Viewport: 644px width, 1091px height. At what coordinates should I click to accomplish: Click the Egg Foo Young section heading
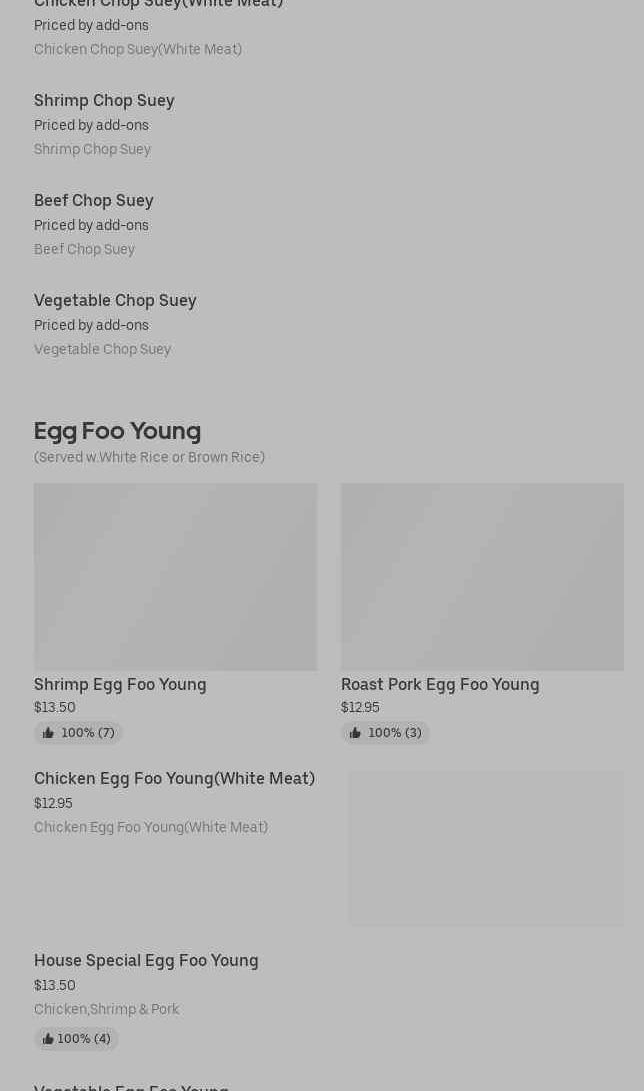118,431
